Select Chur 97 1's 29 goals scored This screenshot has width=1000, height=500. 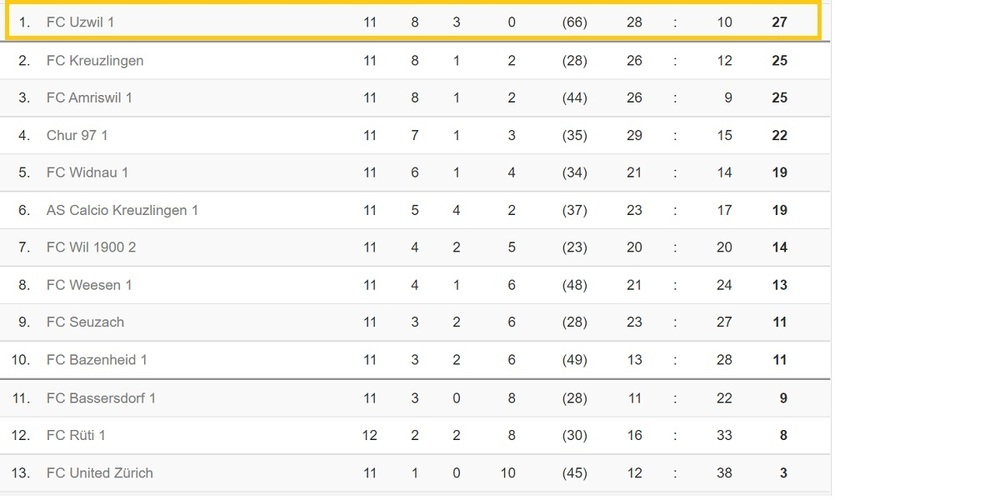click(x=634, y=136)
